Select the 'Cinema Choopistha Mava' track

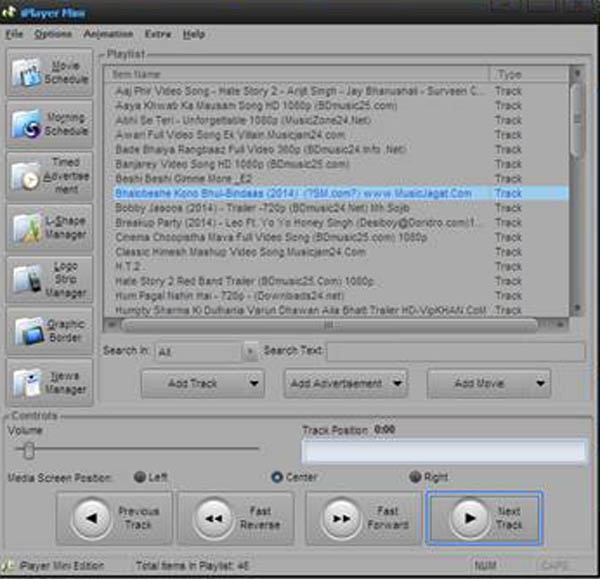[x=337, y=237]
